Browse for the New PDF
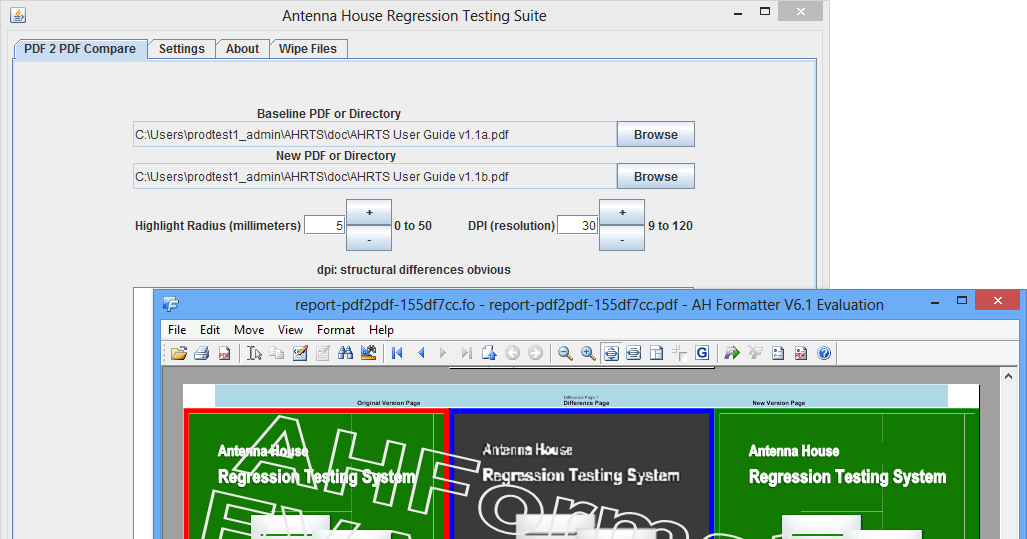 656,176
